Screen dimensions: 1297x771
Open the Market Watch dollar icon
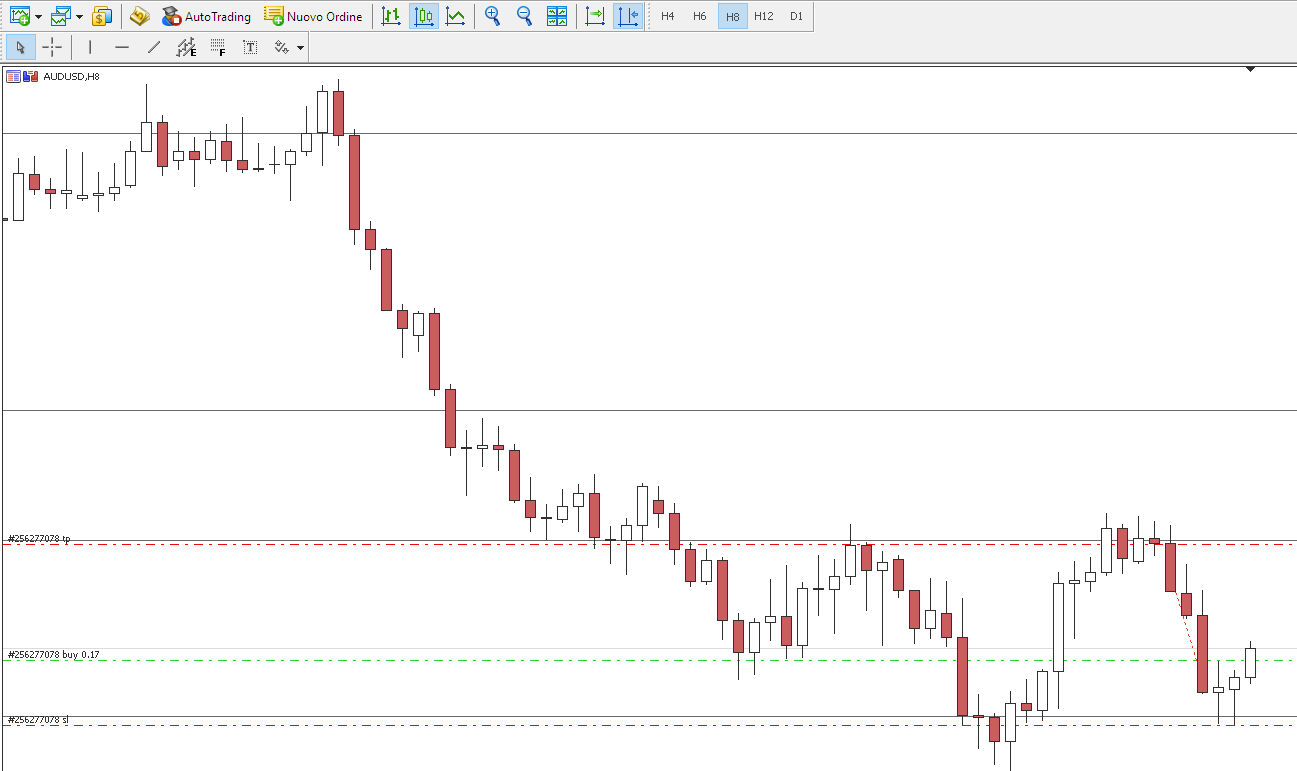pos(102,16)
